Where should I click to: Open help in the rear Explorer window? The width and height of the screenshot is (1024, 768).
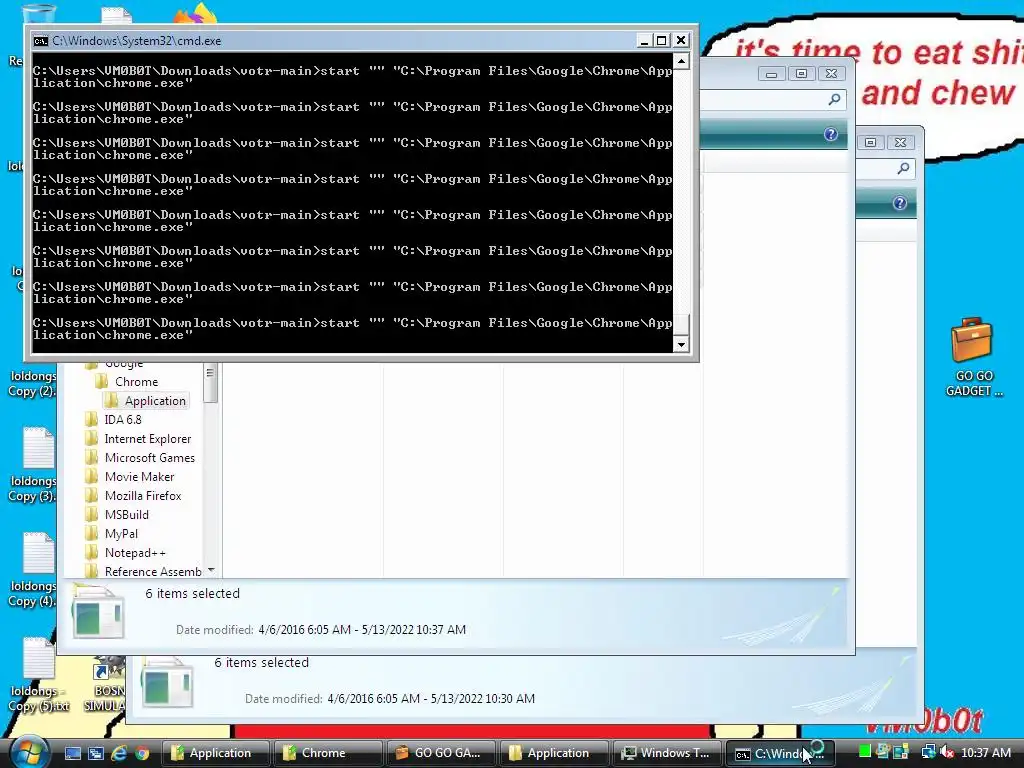(900, 203)
